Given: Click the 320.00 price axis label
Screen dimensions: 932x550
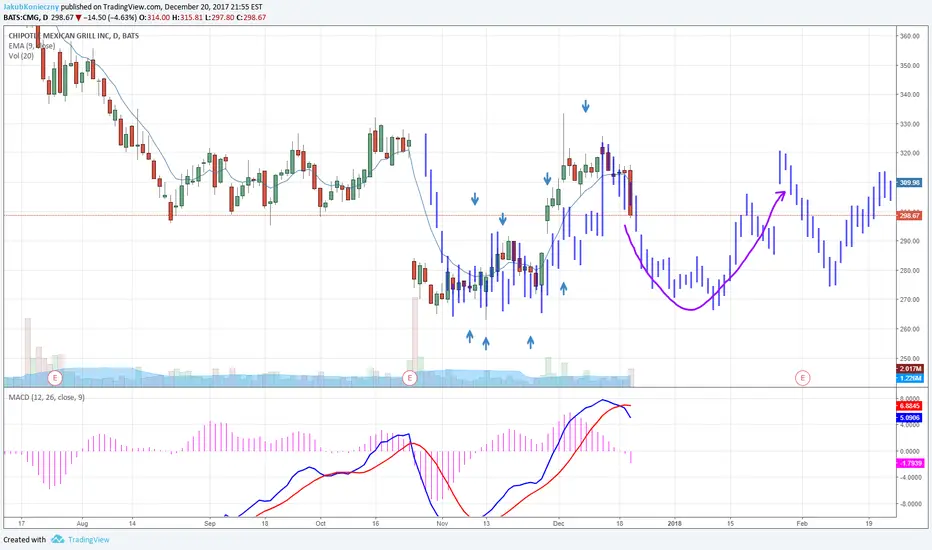Looking at the screenshot, I should point(909,153).
